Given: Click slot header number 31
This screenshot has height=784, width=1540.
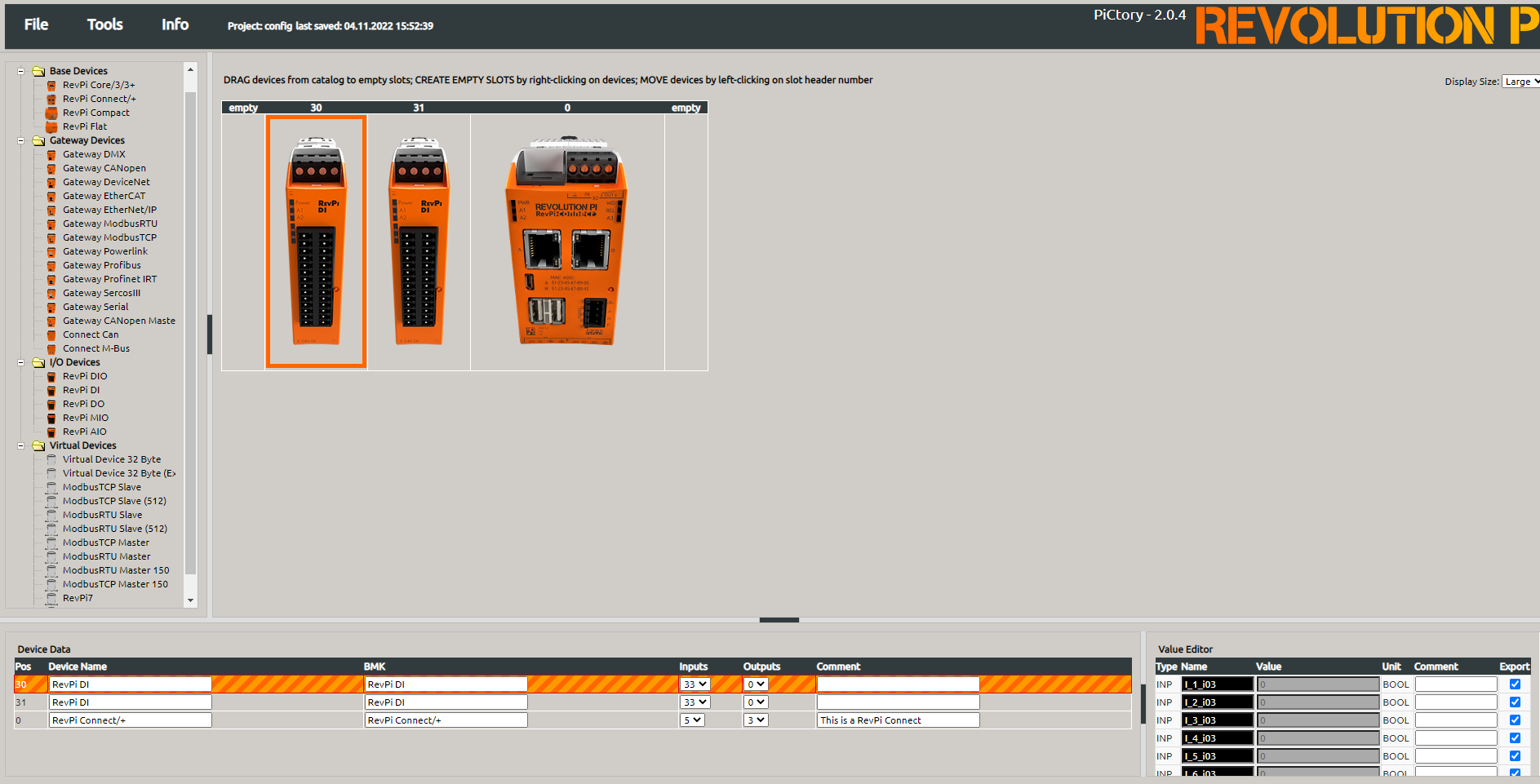Looking at the screenshot, I should click(x=419, y=108).
